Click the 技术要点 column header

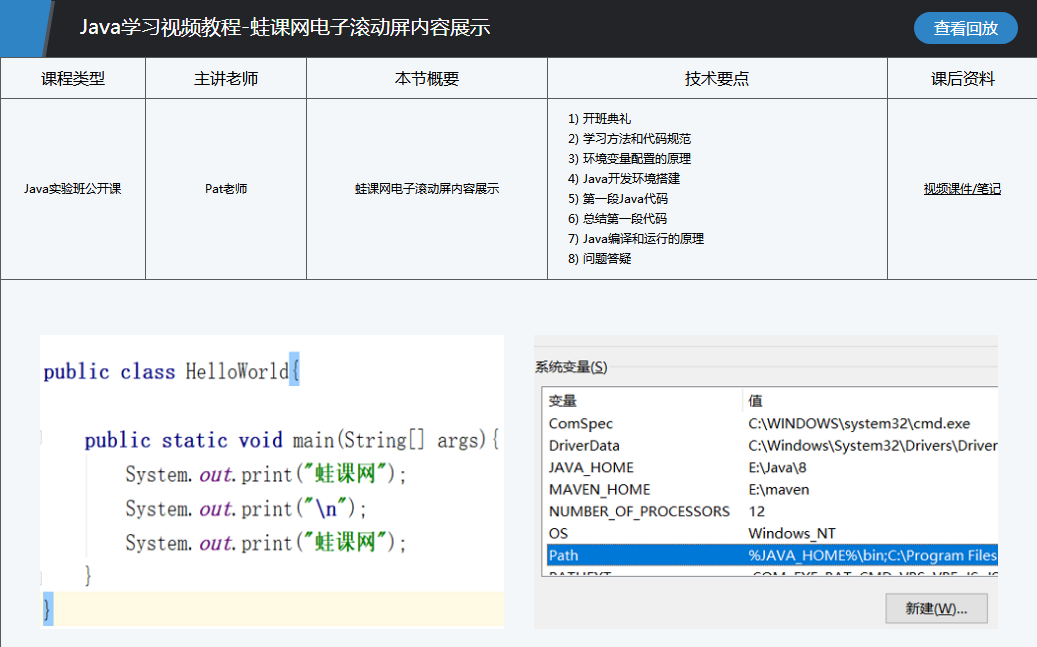tap(717, 79)
